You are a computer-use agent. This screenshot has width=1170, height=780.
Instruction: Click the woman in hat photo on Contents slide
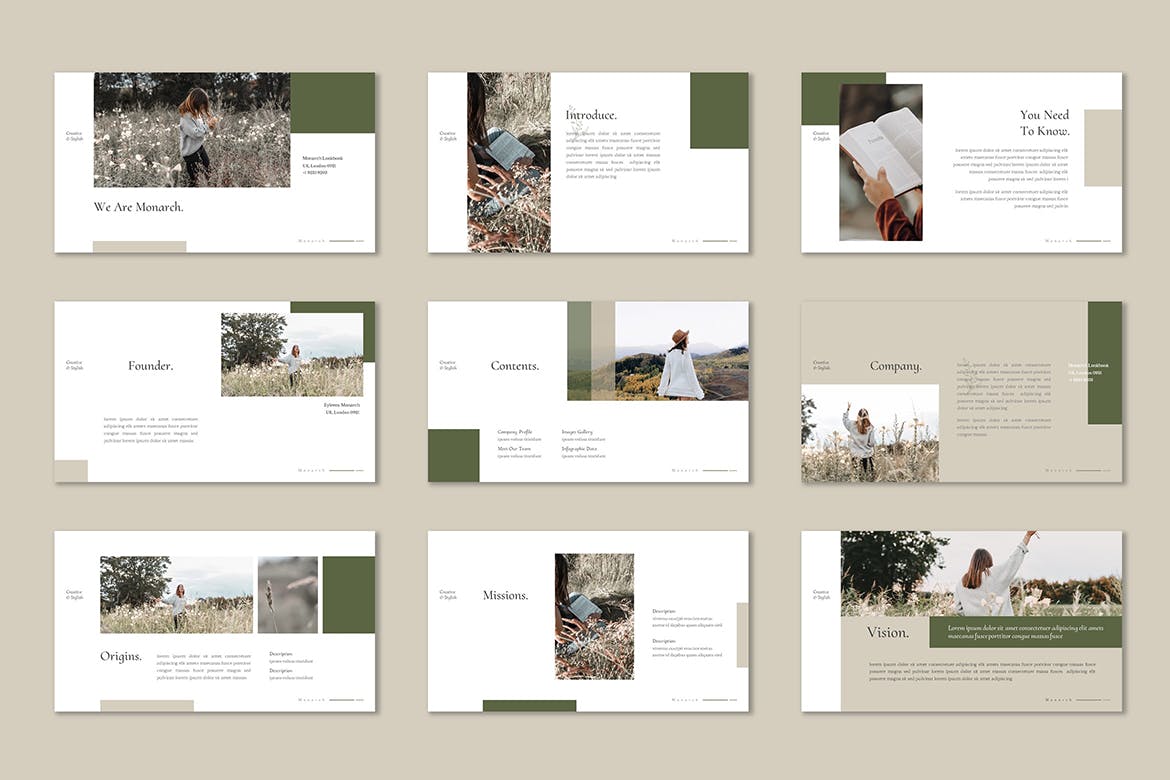pos(681,351)
